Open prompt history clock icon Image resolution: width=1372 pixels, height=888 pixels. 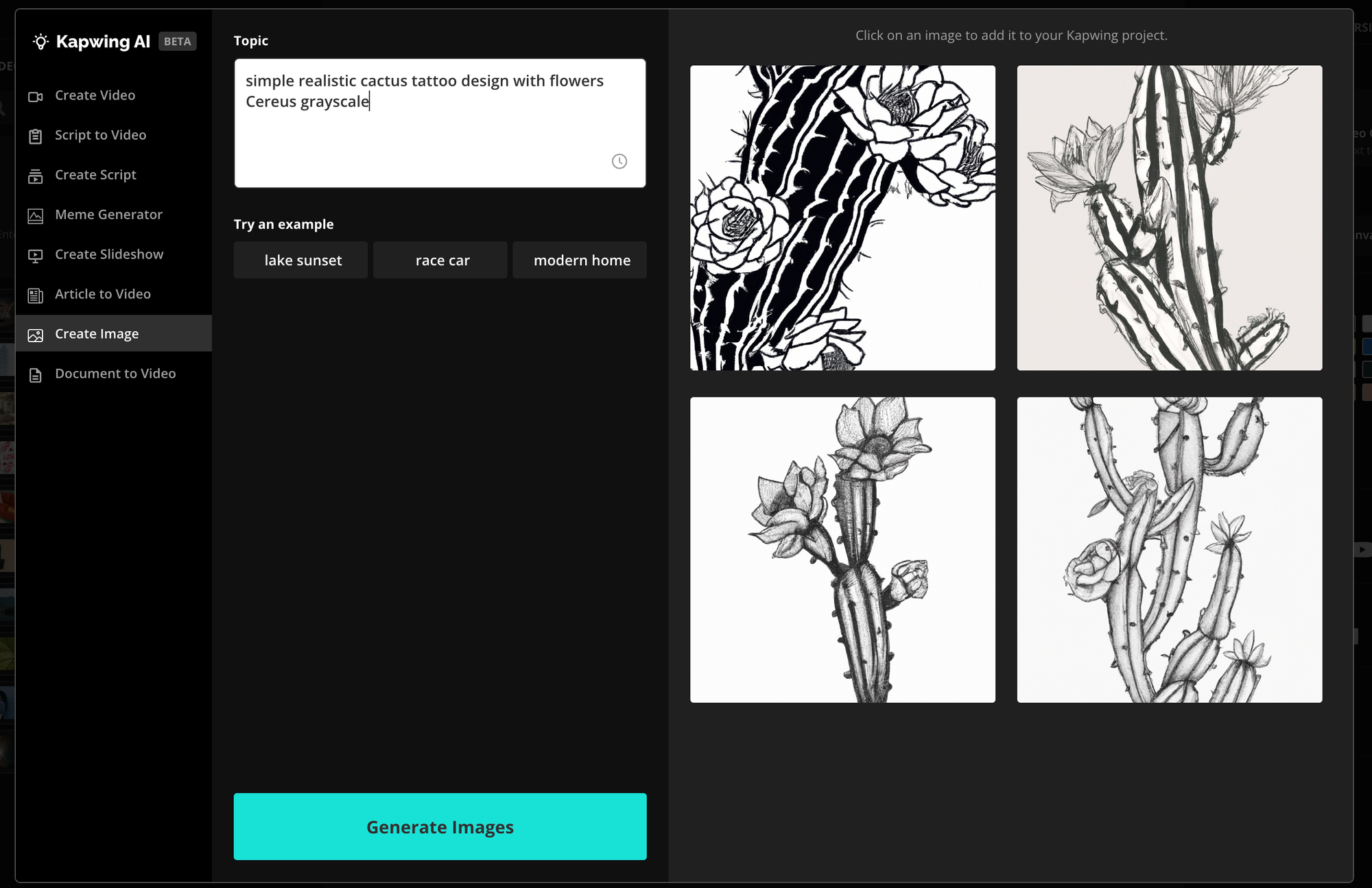pyautogui.click(x=619, y=161)
